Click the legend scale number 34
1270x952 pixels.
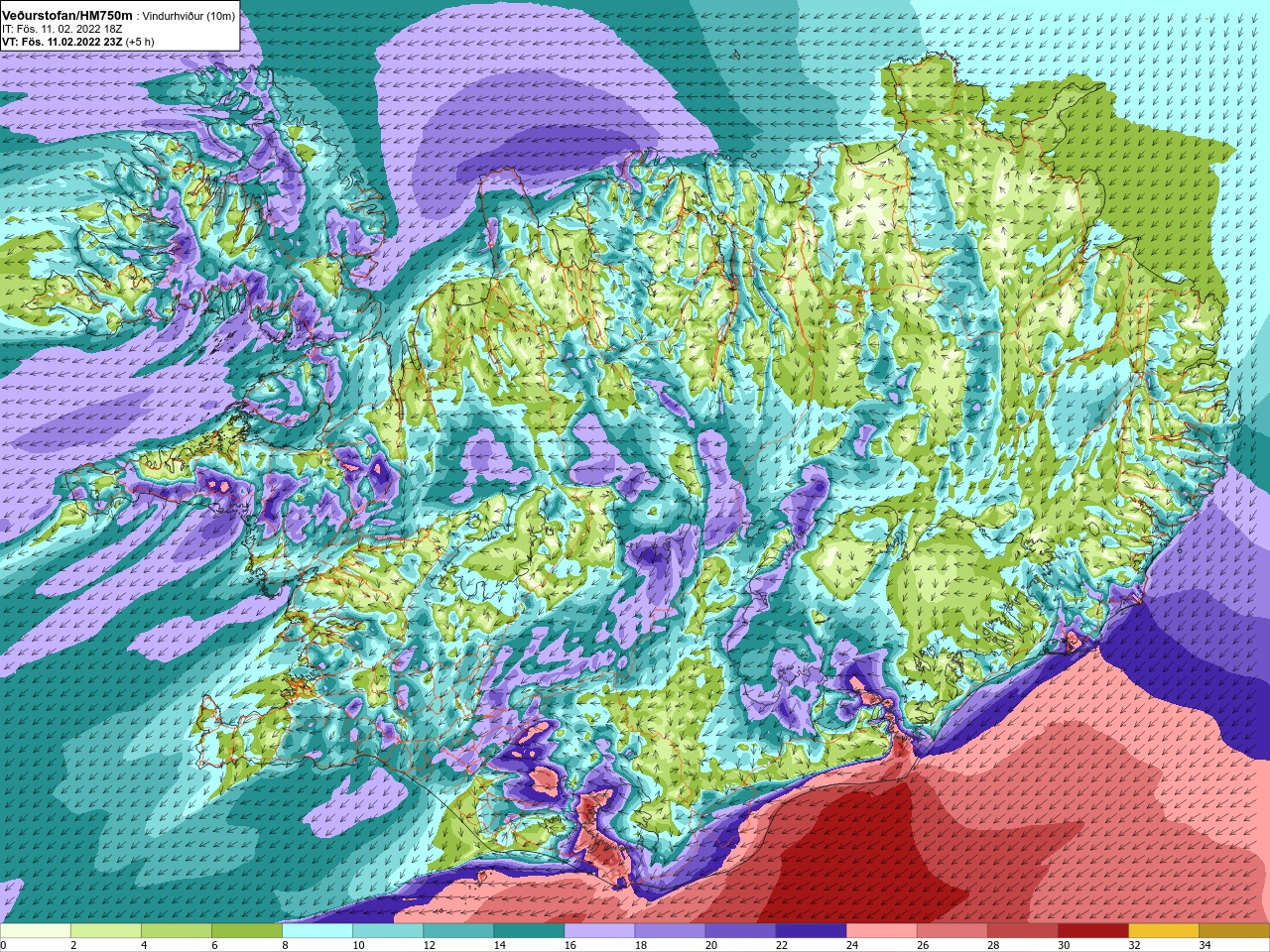(x=1205, y=945)
